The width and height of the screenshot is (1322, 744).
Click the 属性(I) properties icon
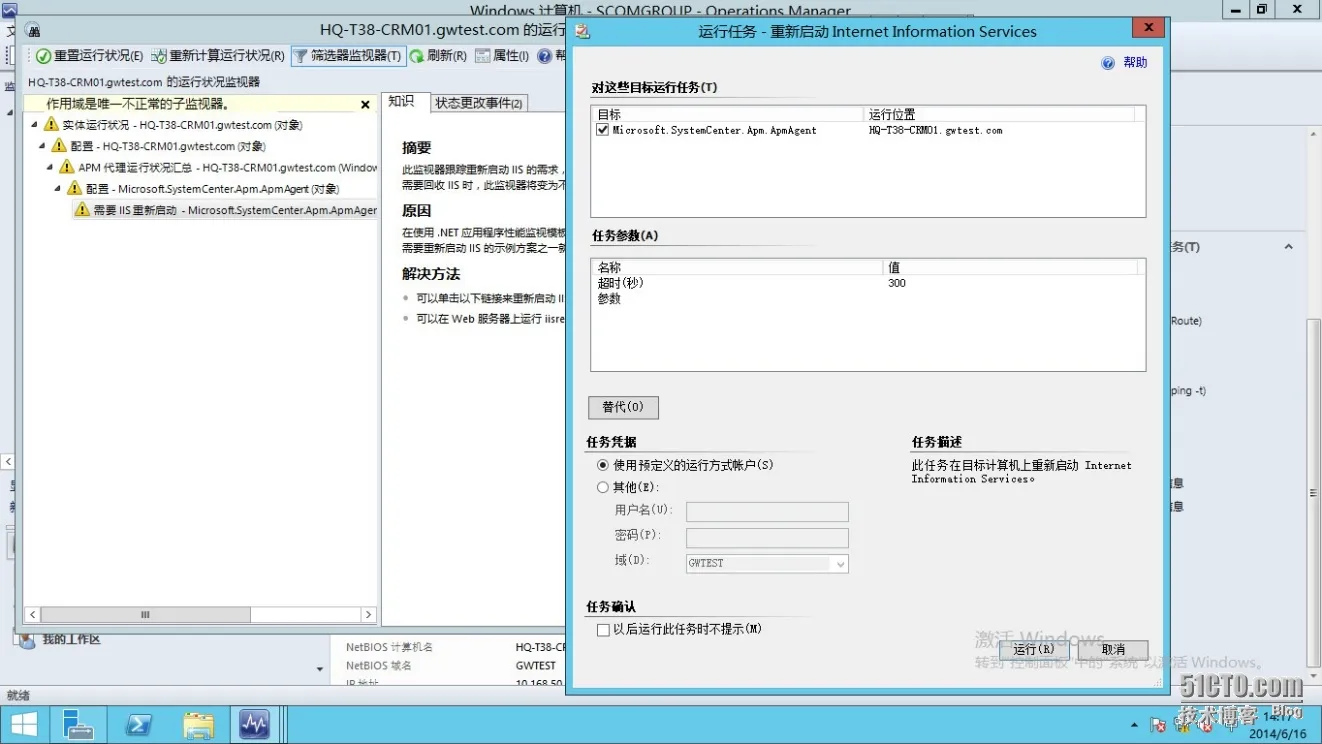click(x=483, y=56)
